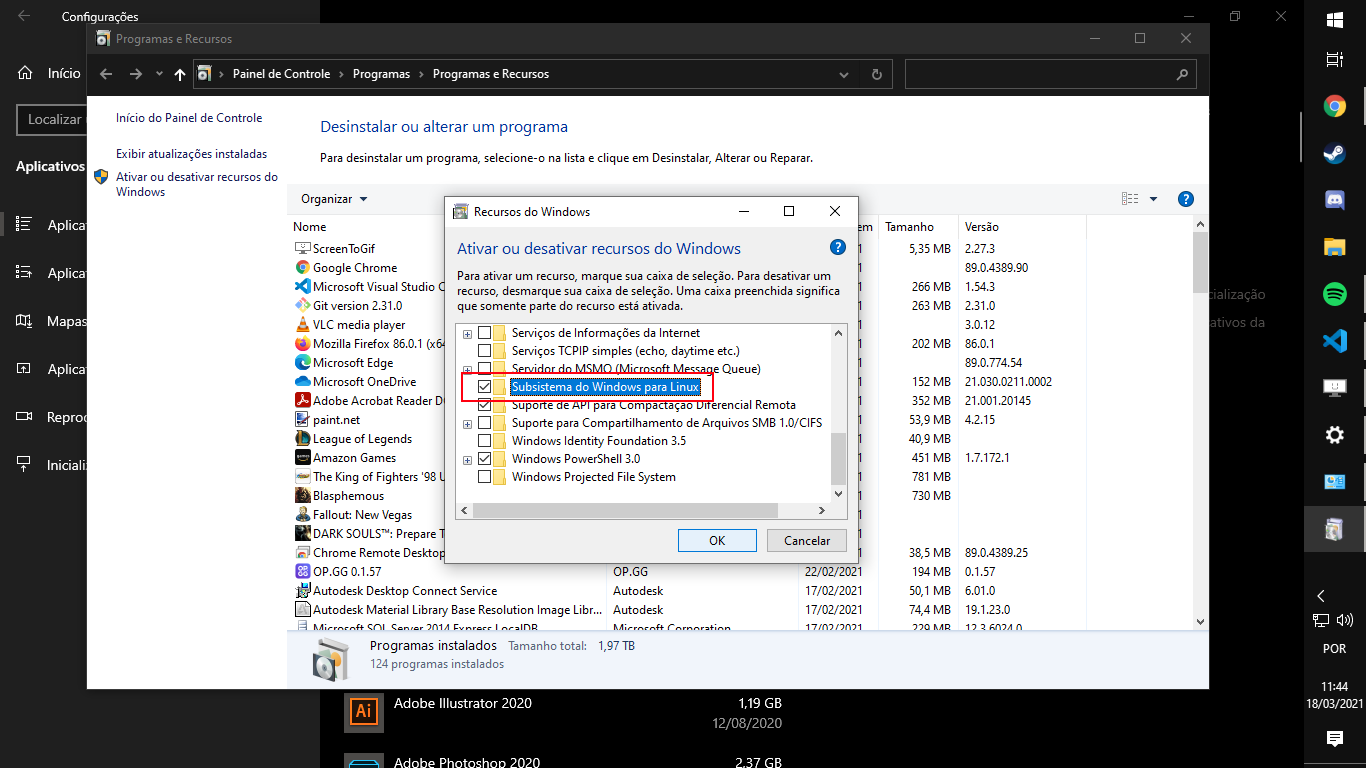
Task: Click Painel de Controle breadcrumb
Action: (281, 74)
